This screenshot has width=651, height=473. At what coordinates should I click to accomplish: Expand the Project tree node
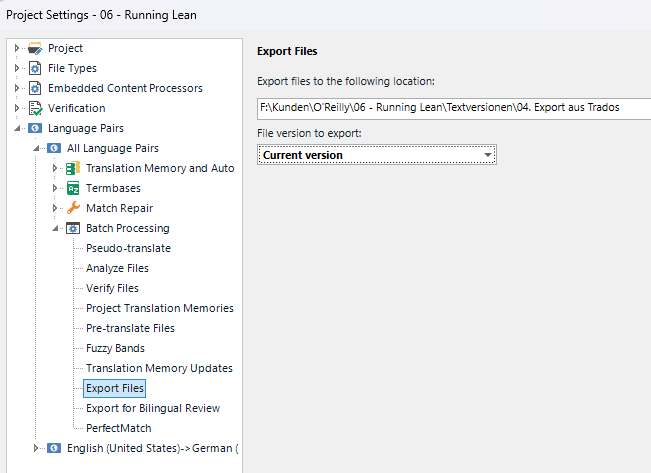[17, 48]
